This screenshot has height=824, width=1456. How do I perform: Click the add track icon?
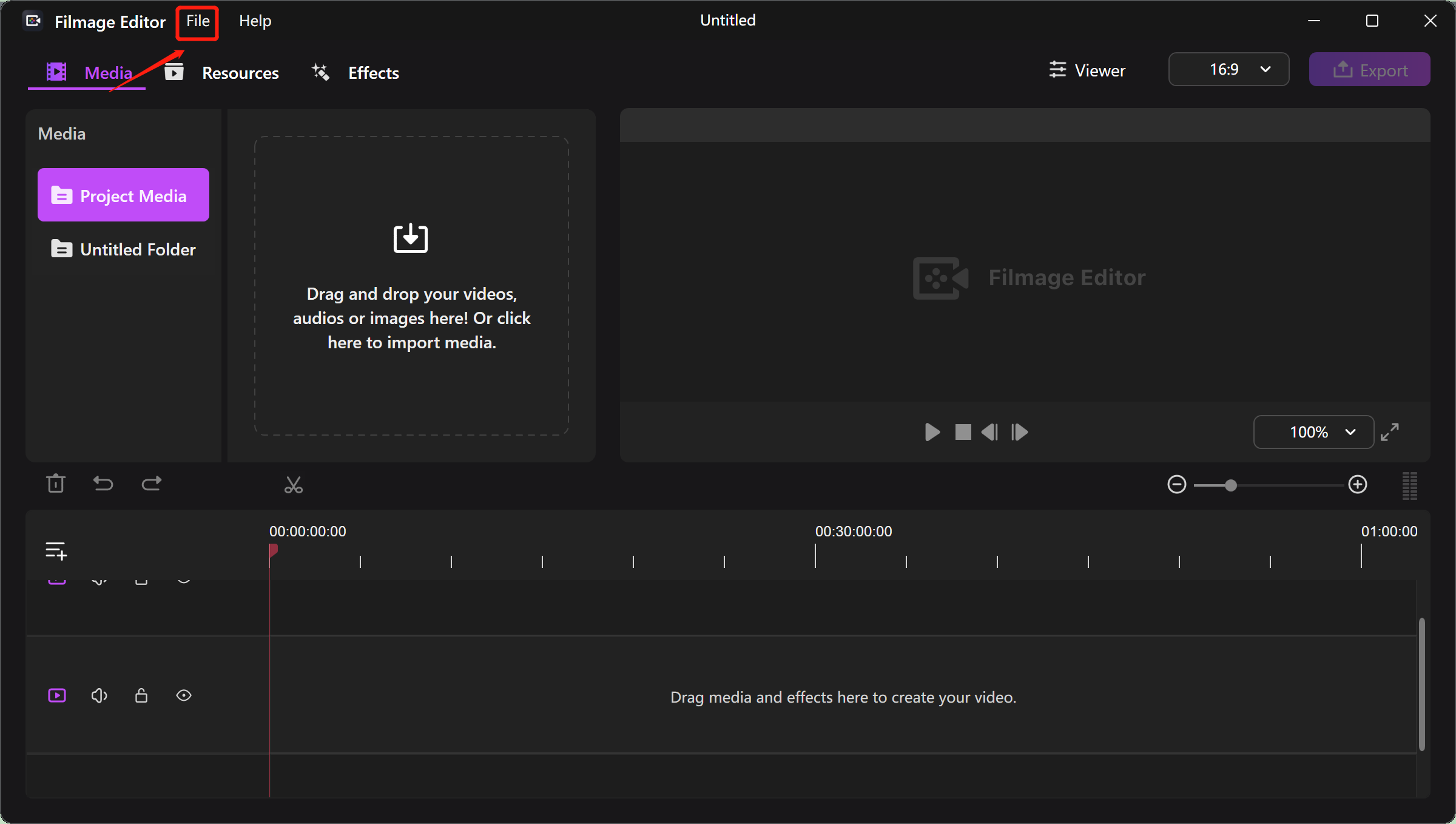tap(56, 551)
